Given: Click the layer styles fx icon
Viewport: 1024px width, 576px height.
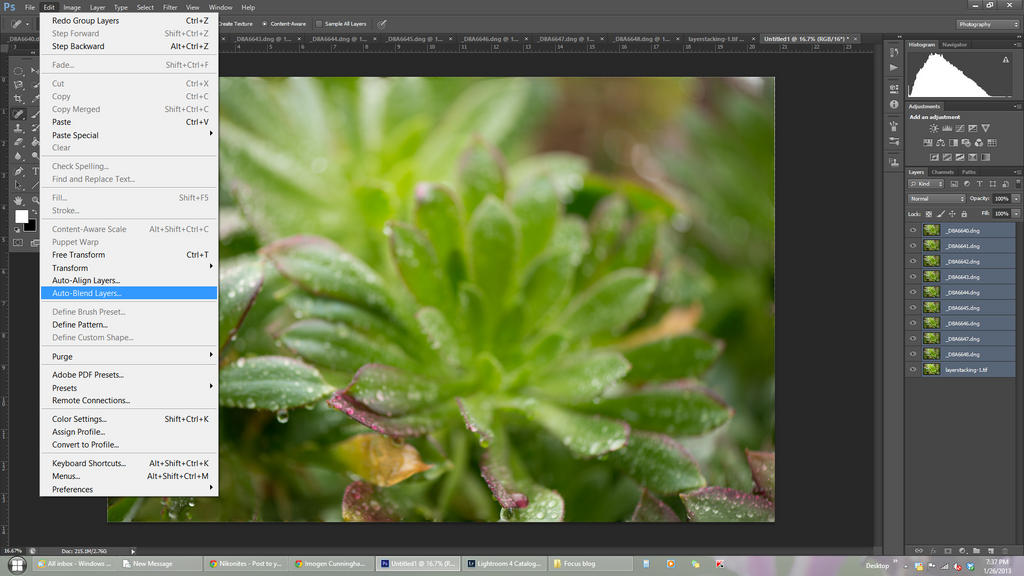Looking at the screenshot, I should [933, 550].
